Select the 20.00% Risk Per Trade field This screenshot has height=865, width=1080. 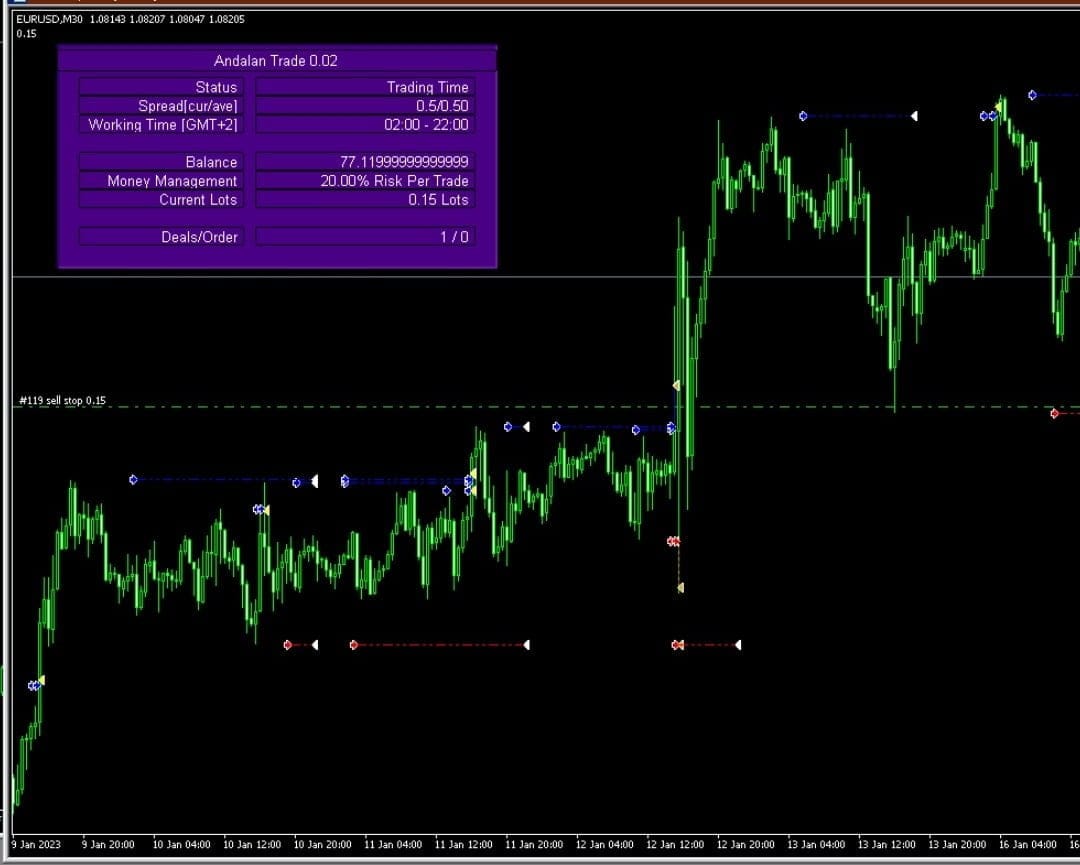tap(394, 181)
